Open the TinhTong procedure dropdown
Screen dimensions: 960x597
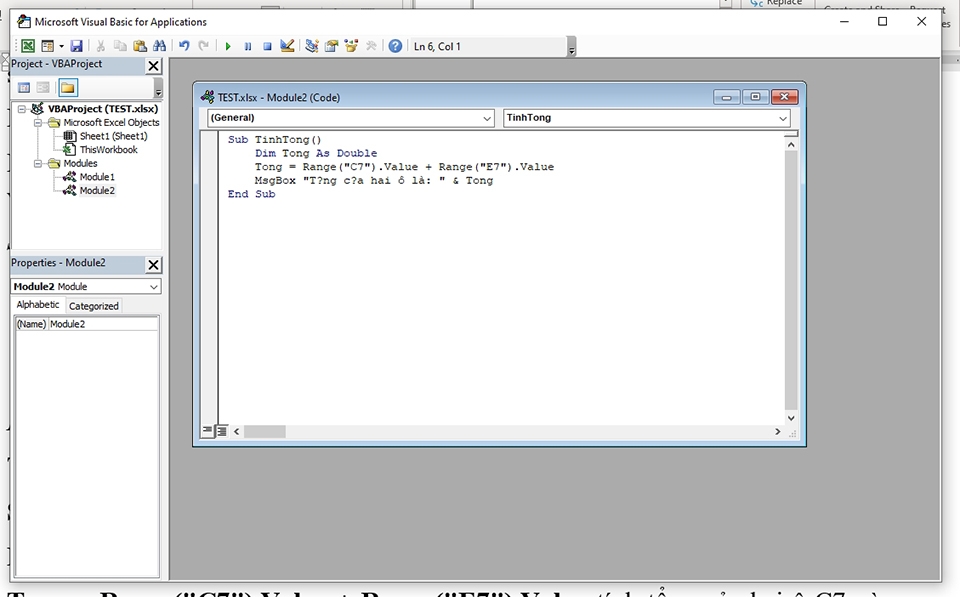pos(783,118)
